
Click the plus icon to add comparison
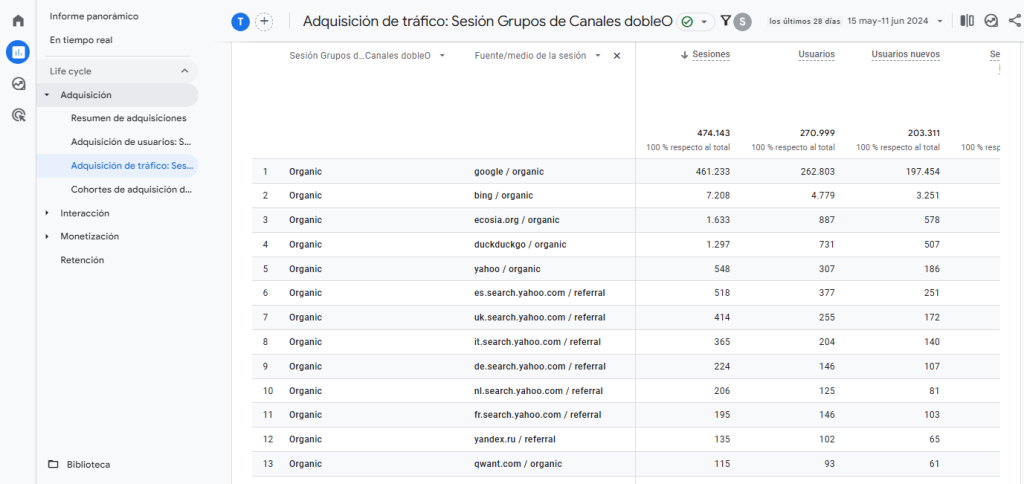click(264, 22)
